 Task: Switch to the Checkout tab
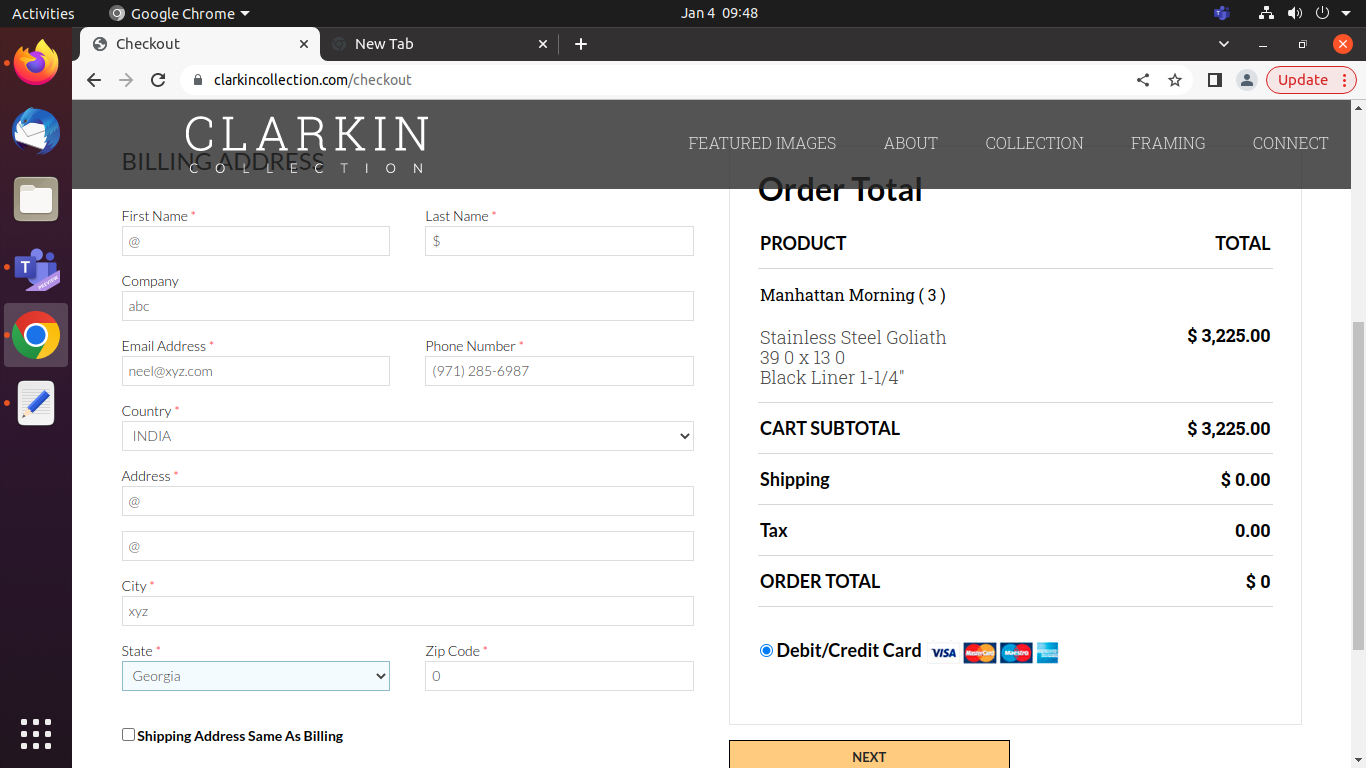click(x=200, y=44)
